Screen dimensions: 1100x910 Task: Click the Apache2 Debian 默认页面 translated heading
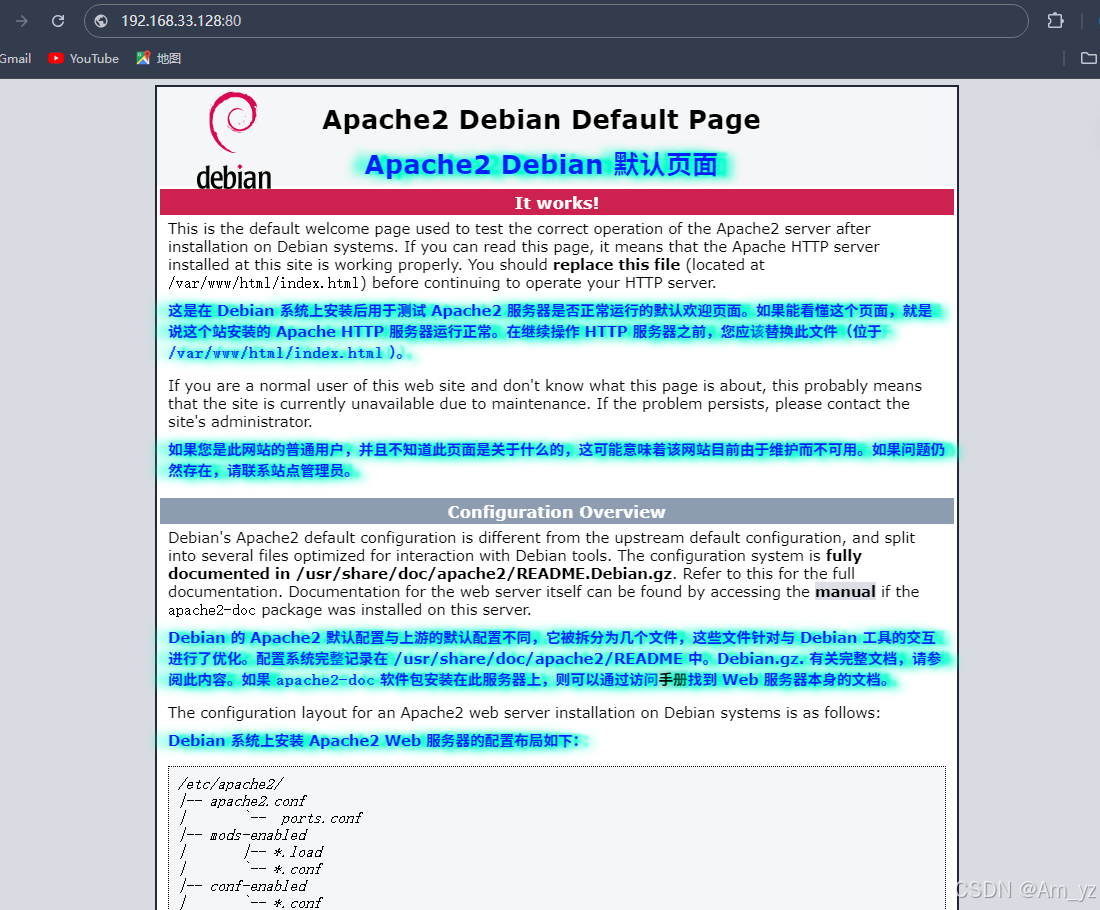pyautogui.click(x=541, y=165)
